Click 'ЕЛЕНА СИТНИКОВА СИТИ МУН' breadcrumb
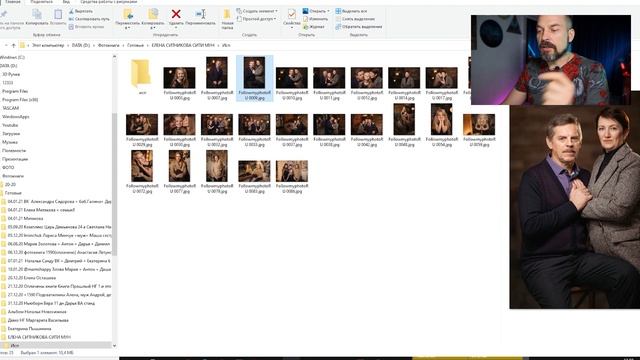Image resolution: width=640 pixels, height=360 pixels. 183,45
